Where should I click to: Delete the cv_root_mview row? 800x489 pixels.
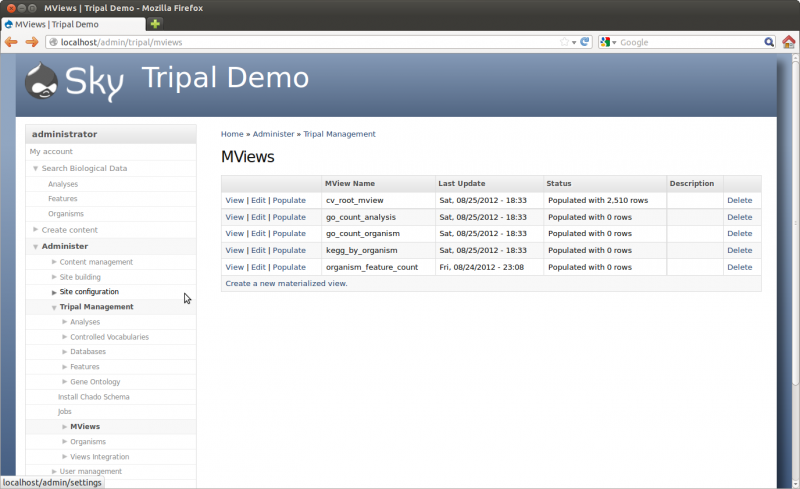point(740,200)
